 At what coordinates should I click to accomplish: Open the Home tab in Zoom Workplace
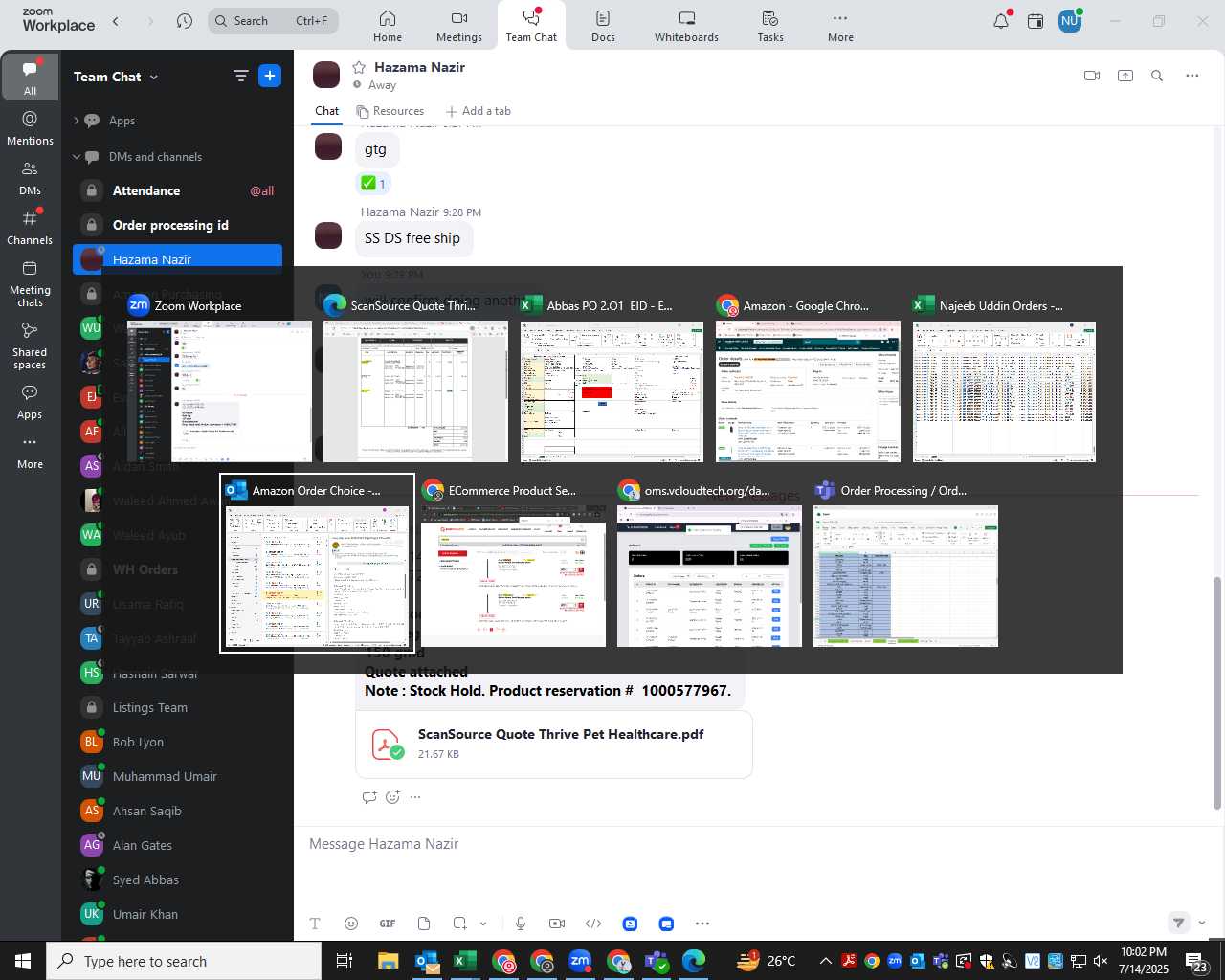pos(388,26)
